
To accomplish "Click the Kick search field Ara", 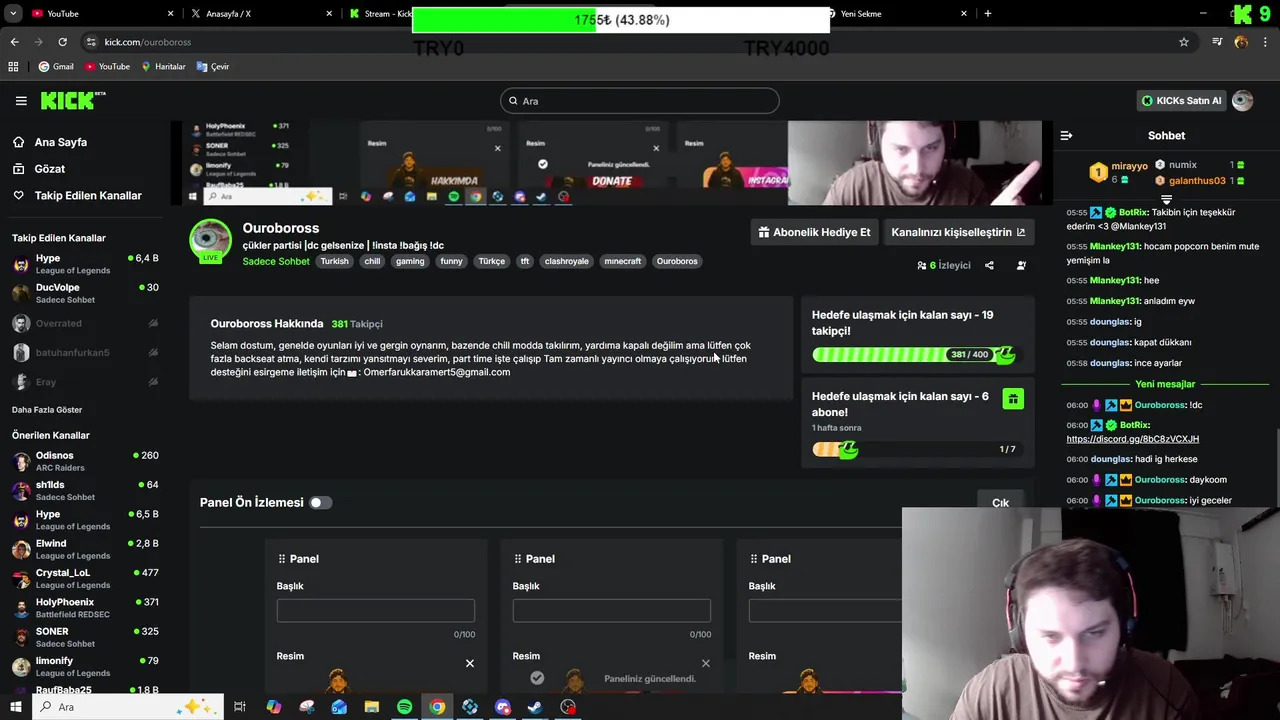I will [x=640, y=101].
